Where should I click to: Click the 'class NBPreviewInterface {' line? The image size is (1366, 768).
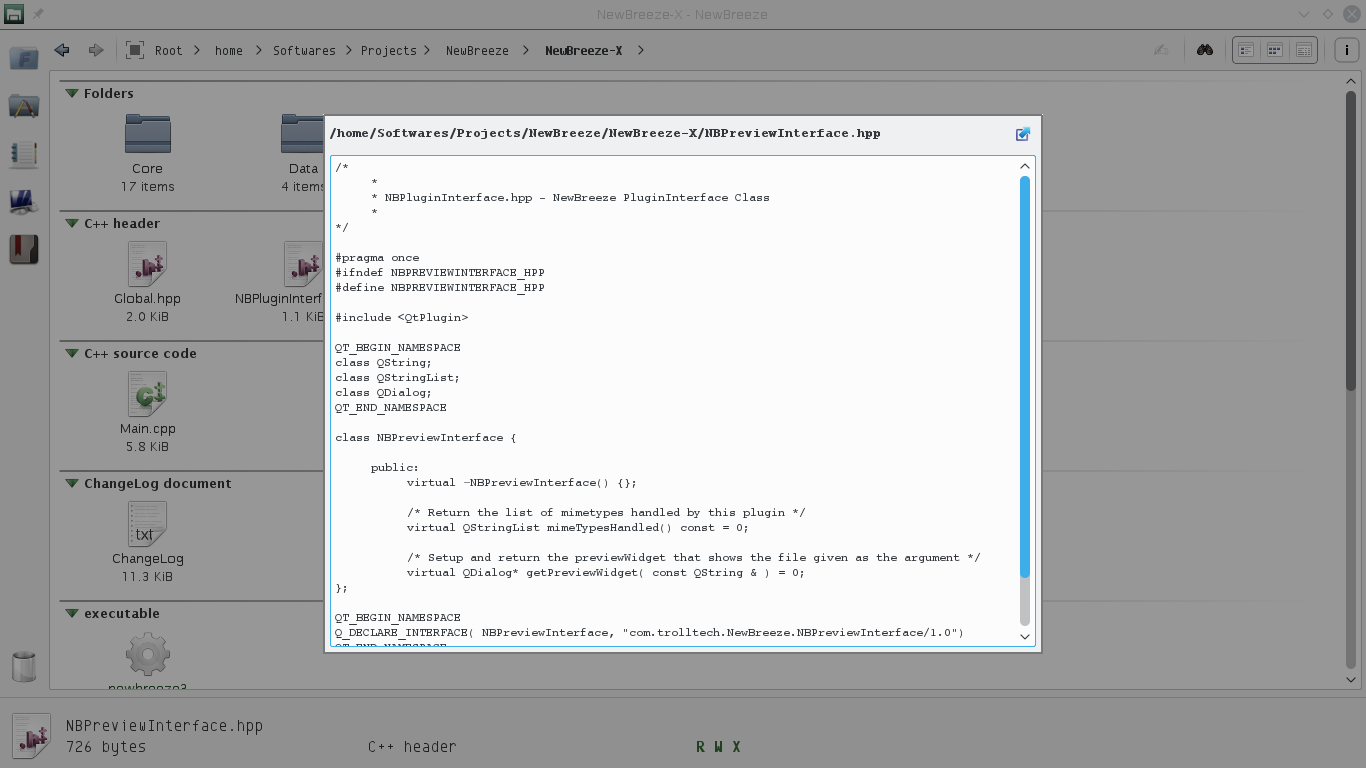pos(426,437)
